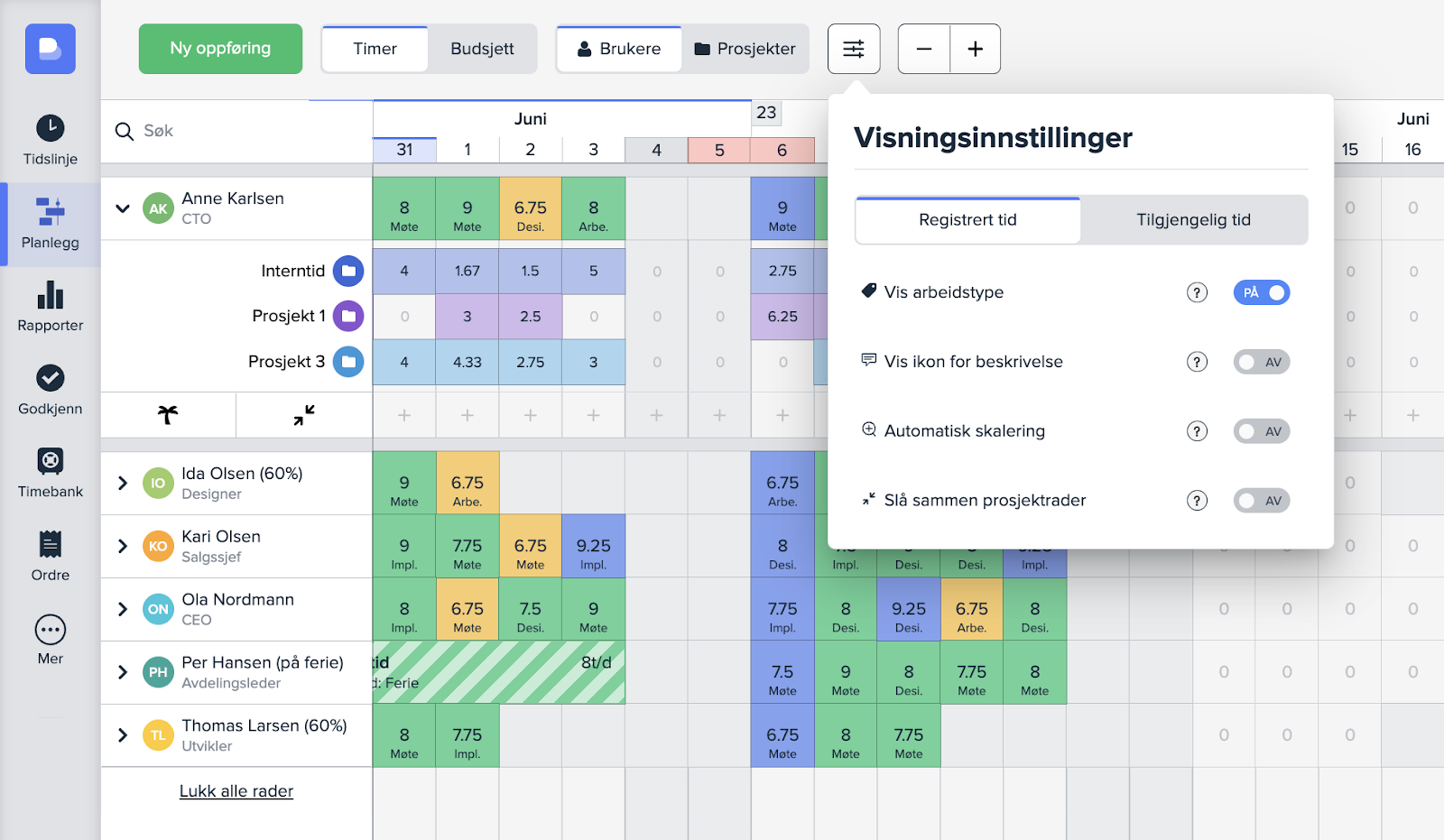Open Rapporter bar chart icon

(x=51, y=295)
